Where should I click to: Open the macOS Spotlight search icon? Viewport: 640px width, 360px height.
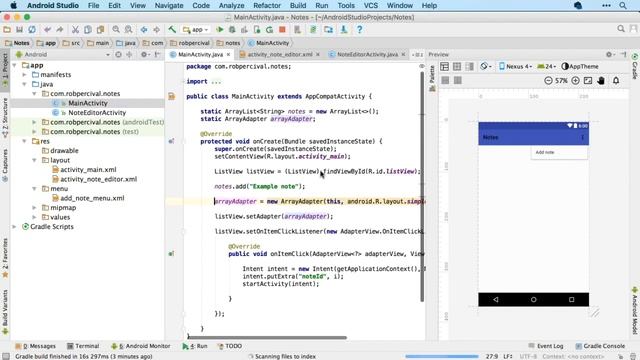pos(623,6)
